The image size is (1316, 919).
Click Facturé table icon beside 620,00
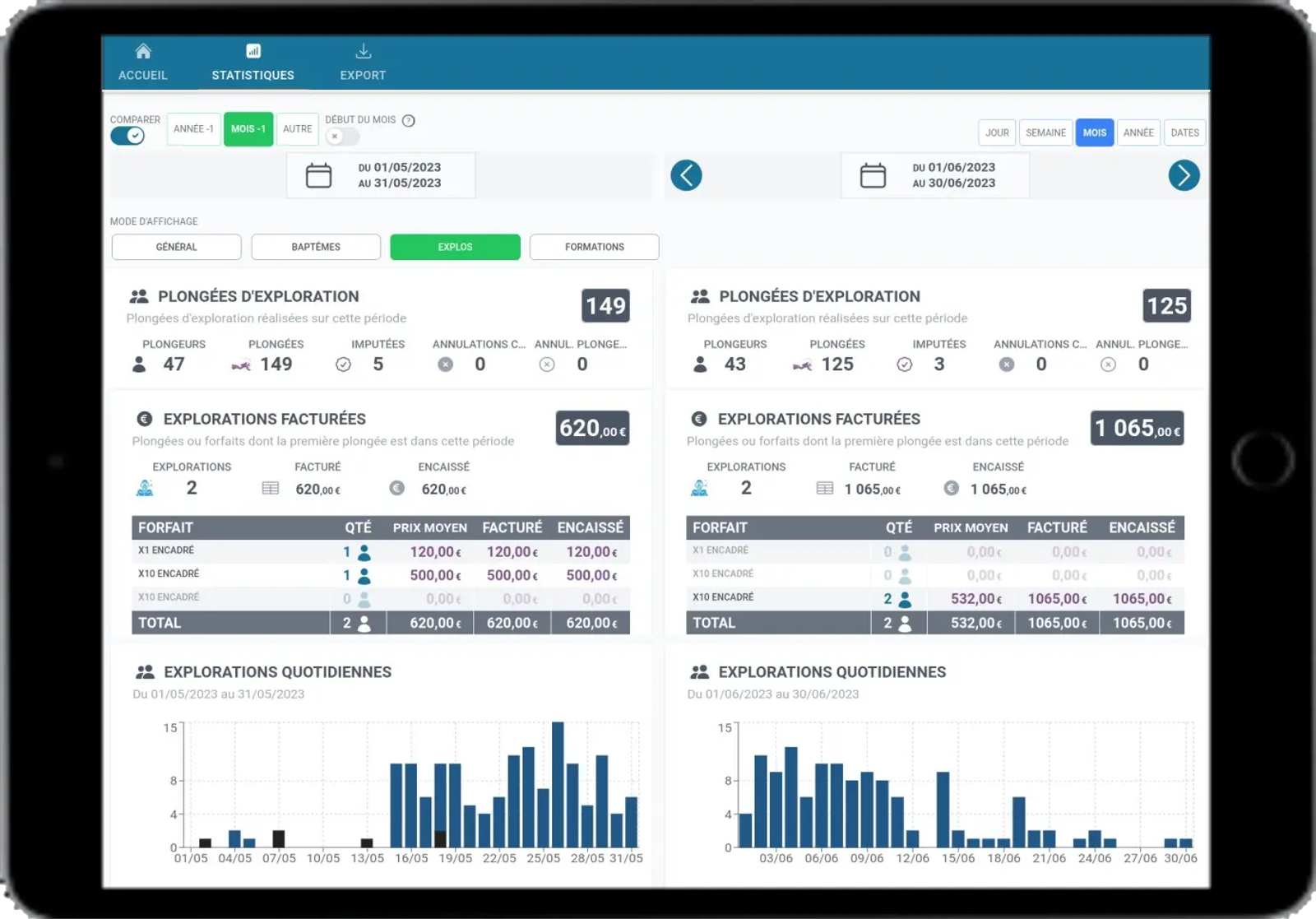(270, 488)
